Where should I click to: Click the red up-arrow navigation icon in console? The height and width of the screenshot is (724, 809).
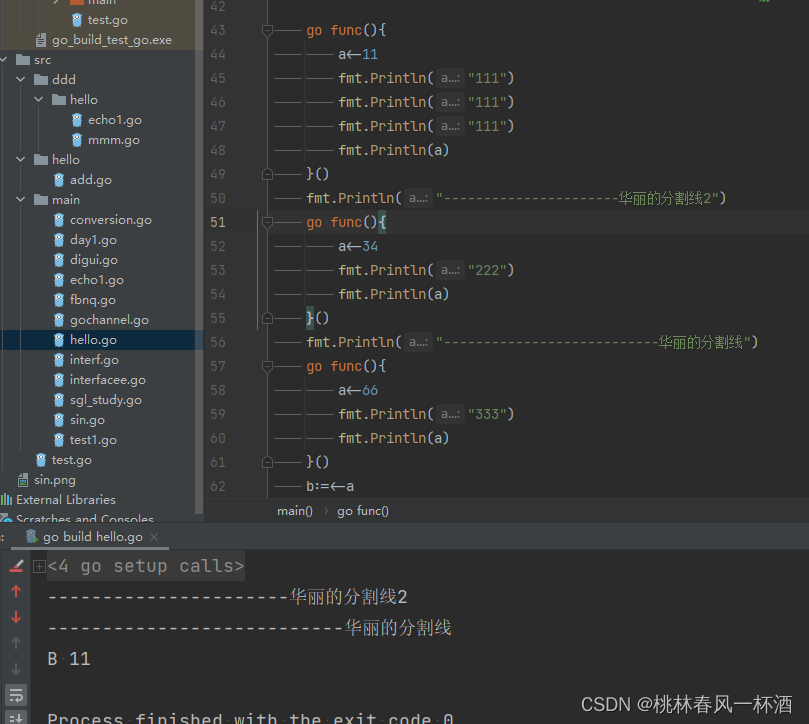(15, 590)
